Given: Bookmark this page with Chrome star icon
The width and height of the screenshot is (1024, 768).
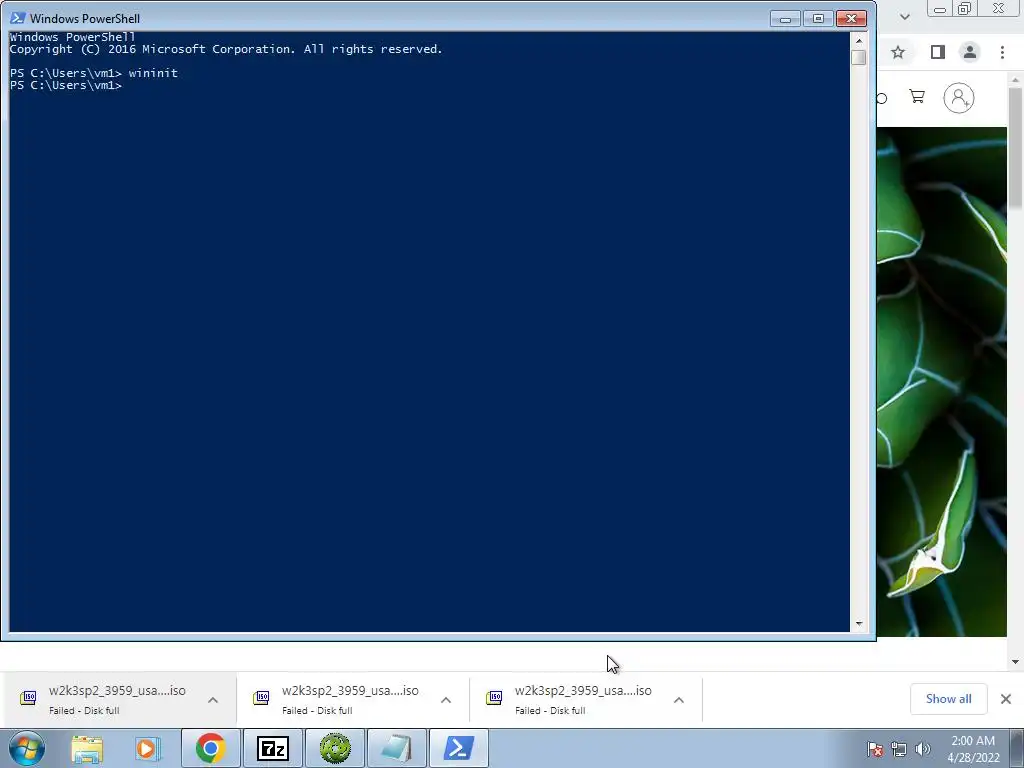Looking at the screenshot, I should point(898,52).
